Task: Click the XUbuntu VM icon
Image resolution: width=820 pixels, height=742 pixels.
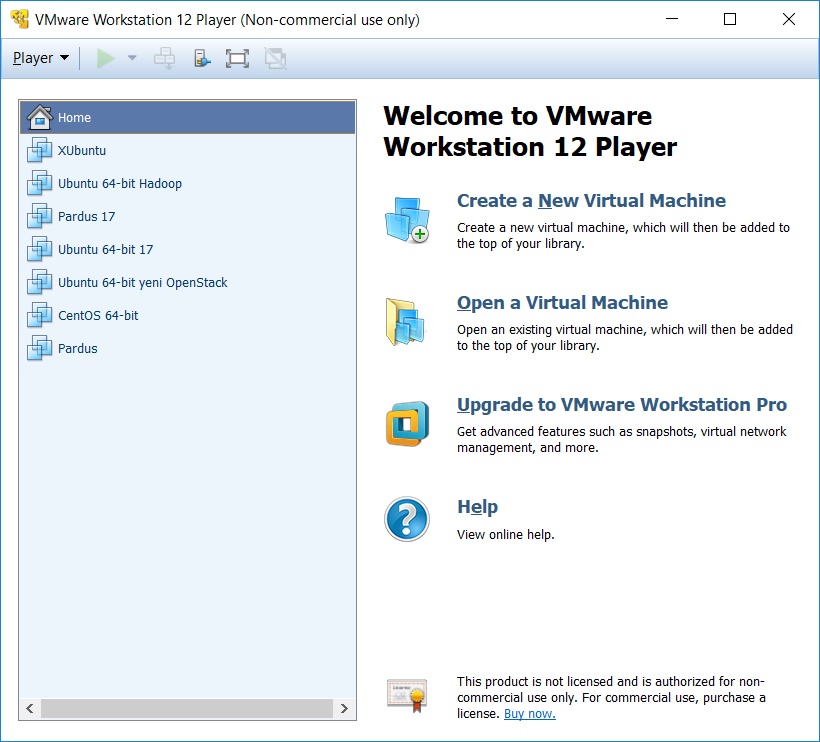Action: tap(40, 150)
